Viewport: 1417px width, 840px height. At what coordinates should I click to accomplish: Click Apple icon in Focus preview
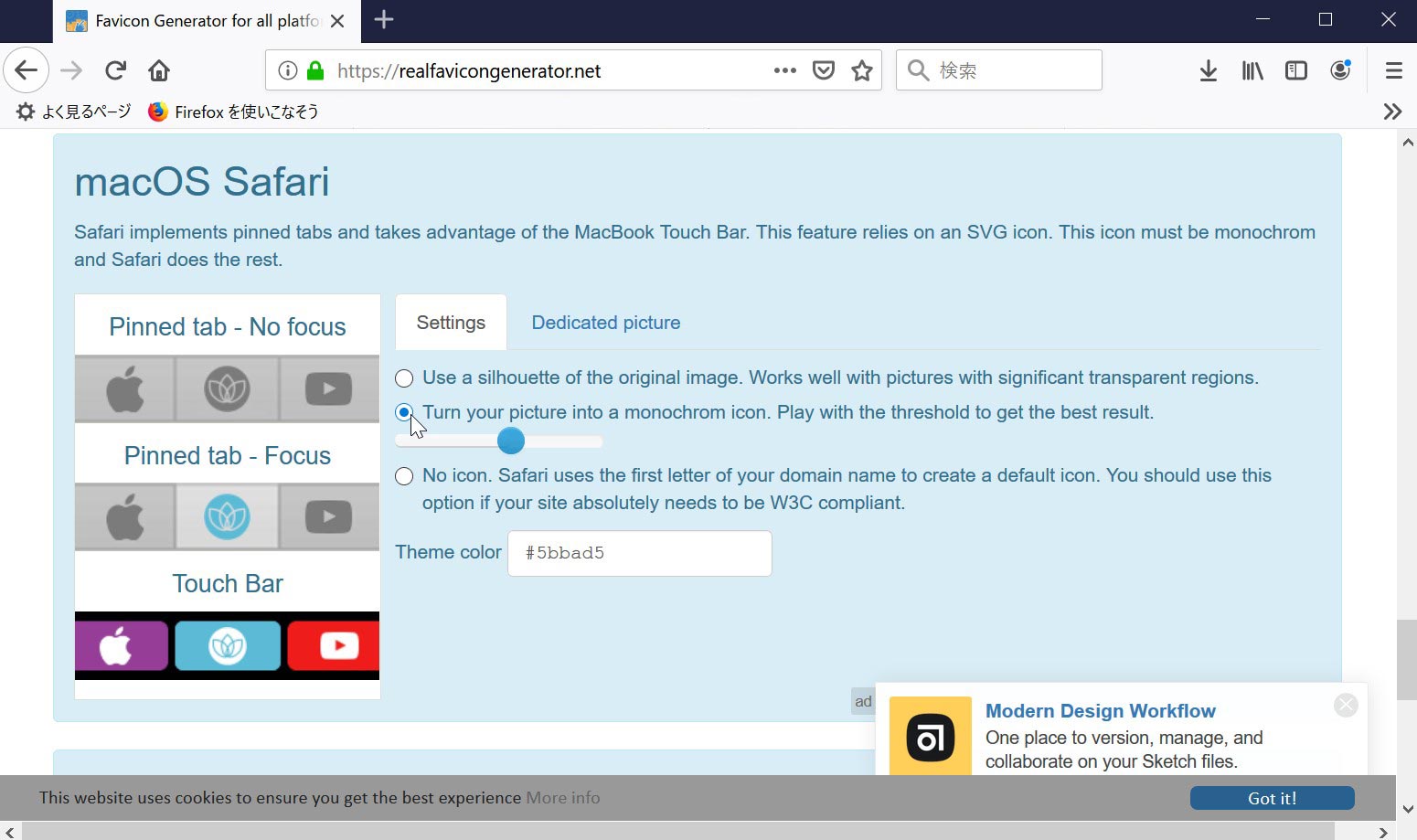(x=125, y=516)
